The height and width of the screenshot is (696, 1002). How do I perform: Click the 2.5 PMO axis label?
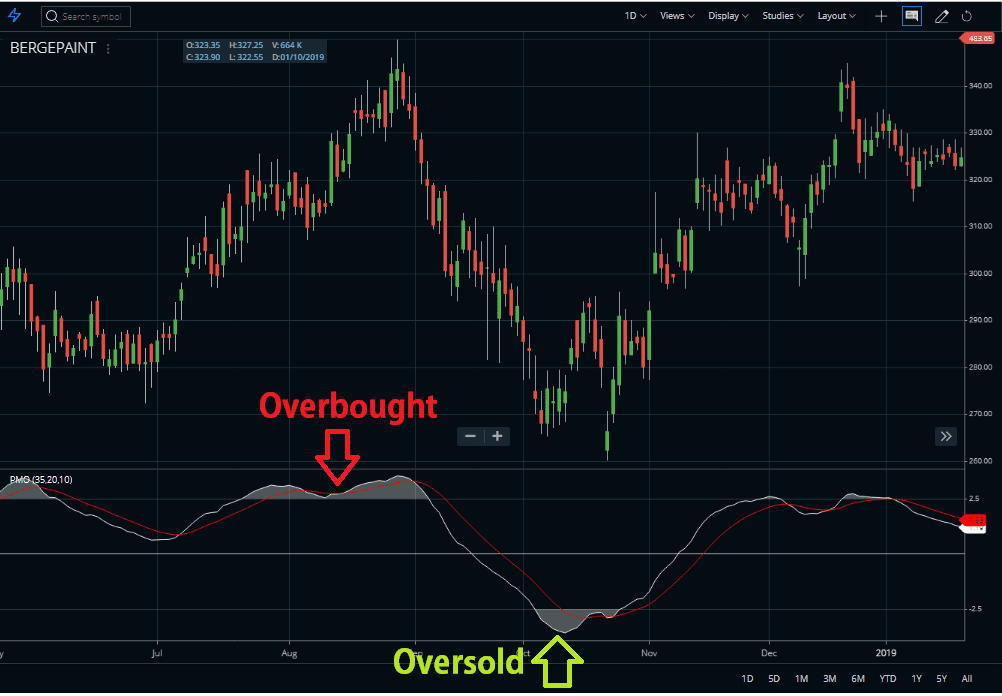[x=973, y=499]
